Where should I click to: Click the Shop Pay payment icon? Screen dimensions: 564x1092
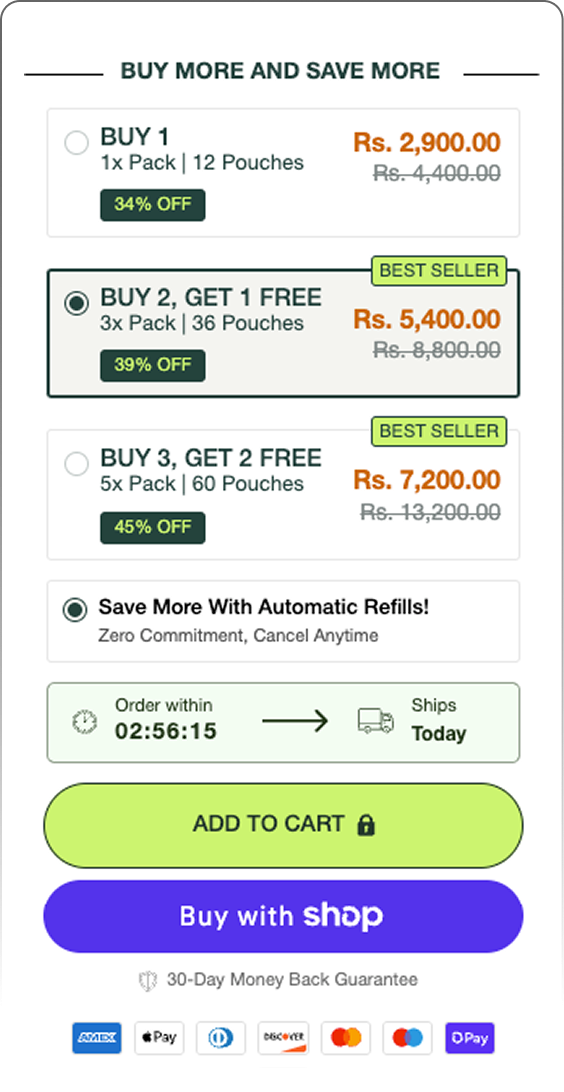470,1038
